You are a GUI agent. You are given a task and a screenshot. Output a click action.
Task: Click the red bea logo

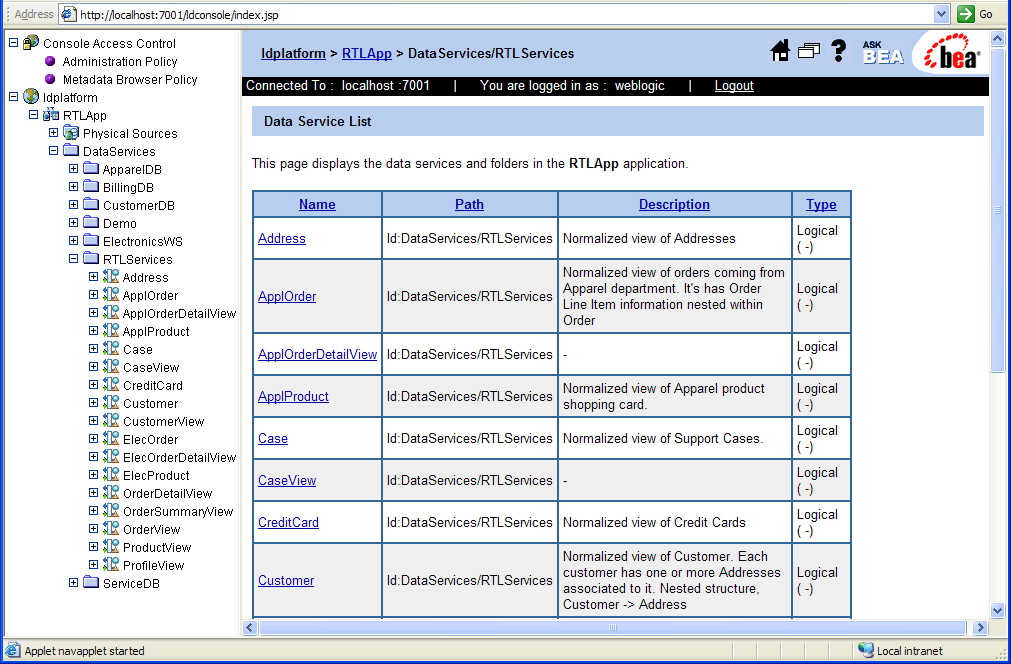point(952,52)
